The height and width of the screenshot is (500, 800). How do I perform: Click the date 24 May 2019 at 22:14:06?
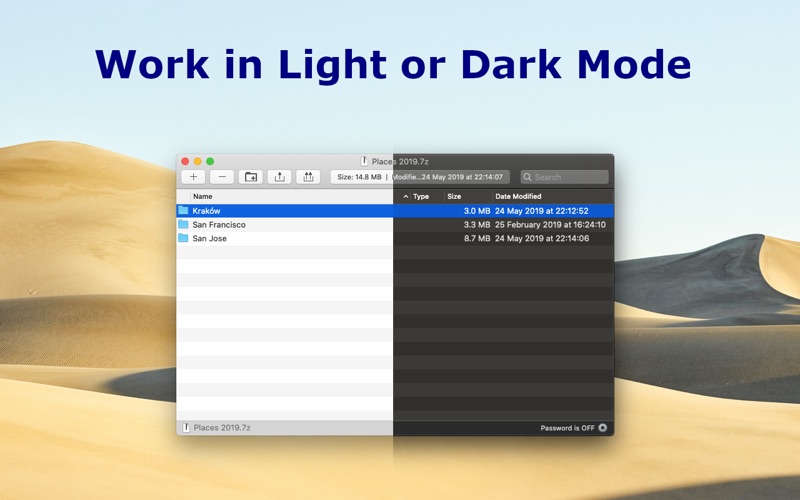[x=542, y=238]
